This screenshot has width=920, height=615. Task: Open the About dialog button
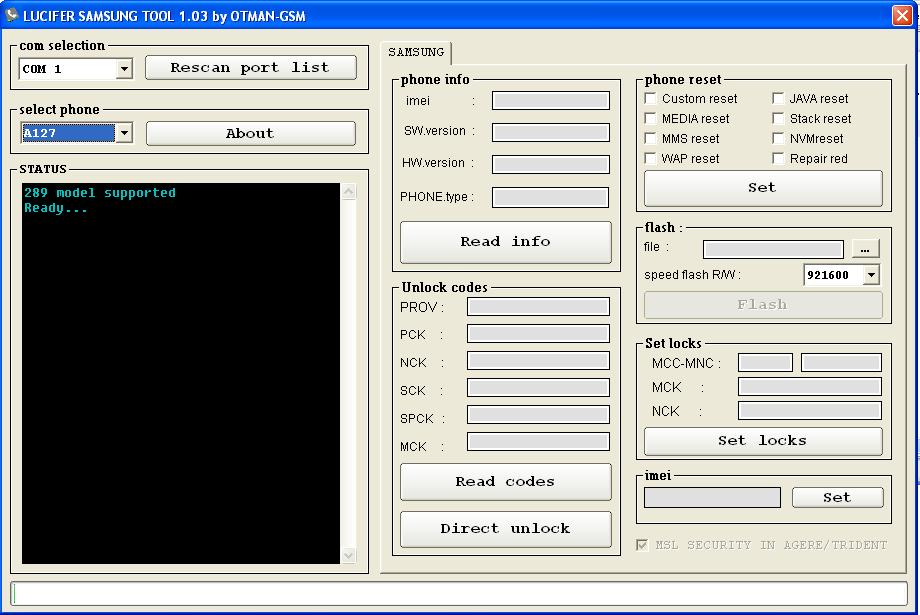coord(251,133)
